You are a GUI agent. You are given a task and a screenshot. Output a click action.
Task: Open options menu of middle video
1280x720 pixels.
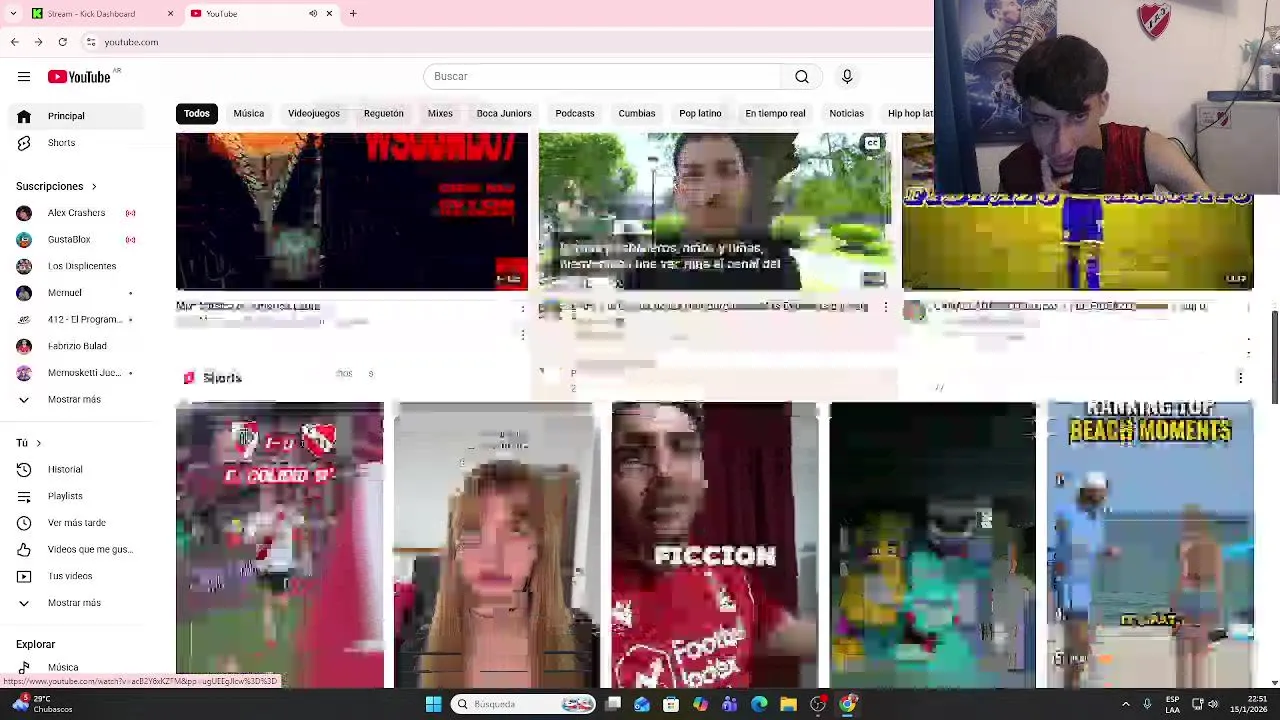point(885,308)
